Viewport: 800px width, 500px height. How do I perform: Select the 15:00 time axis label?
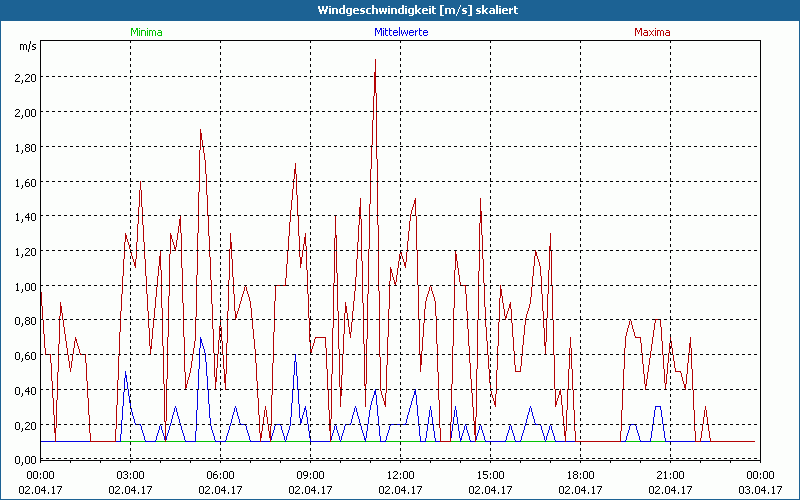[x=490, y=475]
